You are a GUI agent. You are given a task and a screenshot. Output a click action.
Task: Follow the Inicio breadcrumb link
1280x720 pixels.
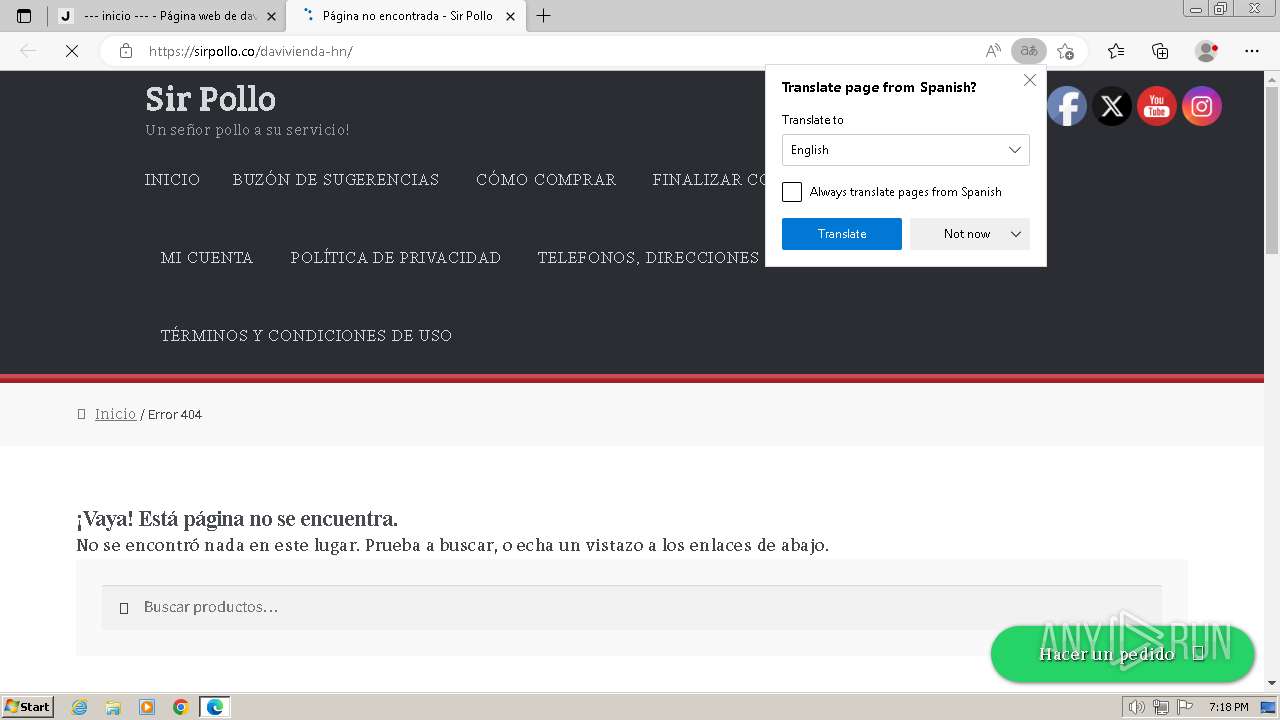(x=115, y=414)
